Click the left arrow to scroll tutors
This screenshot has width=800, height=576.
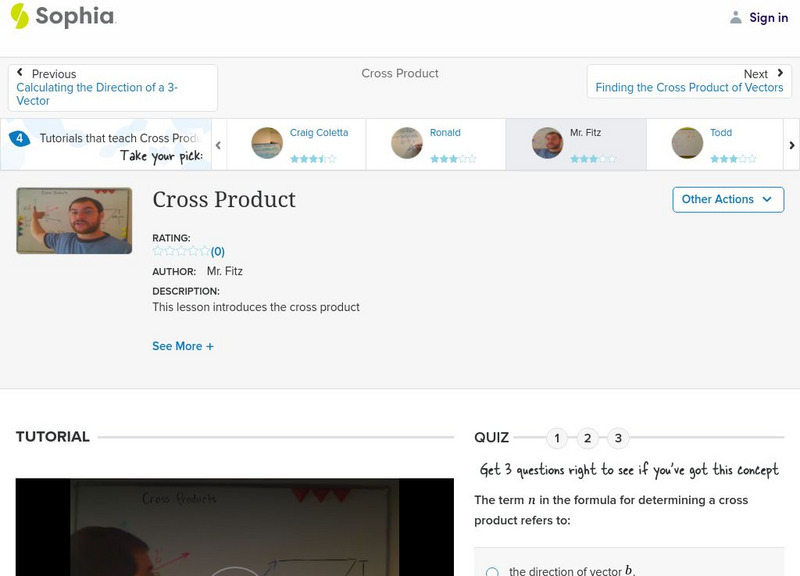(219, 144)
